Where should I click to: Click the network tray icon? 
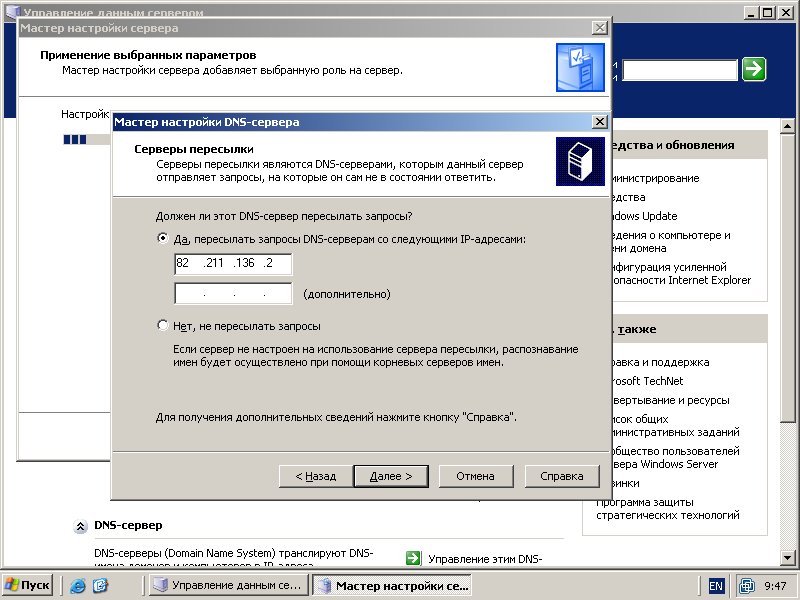tap(747, 586)
